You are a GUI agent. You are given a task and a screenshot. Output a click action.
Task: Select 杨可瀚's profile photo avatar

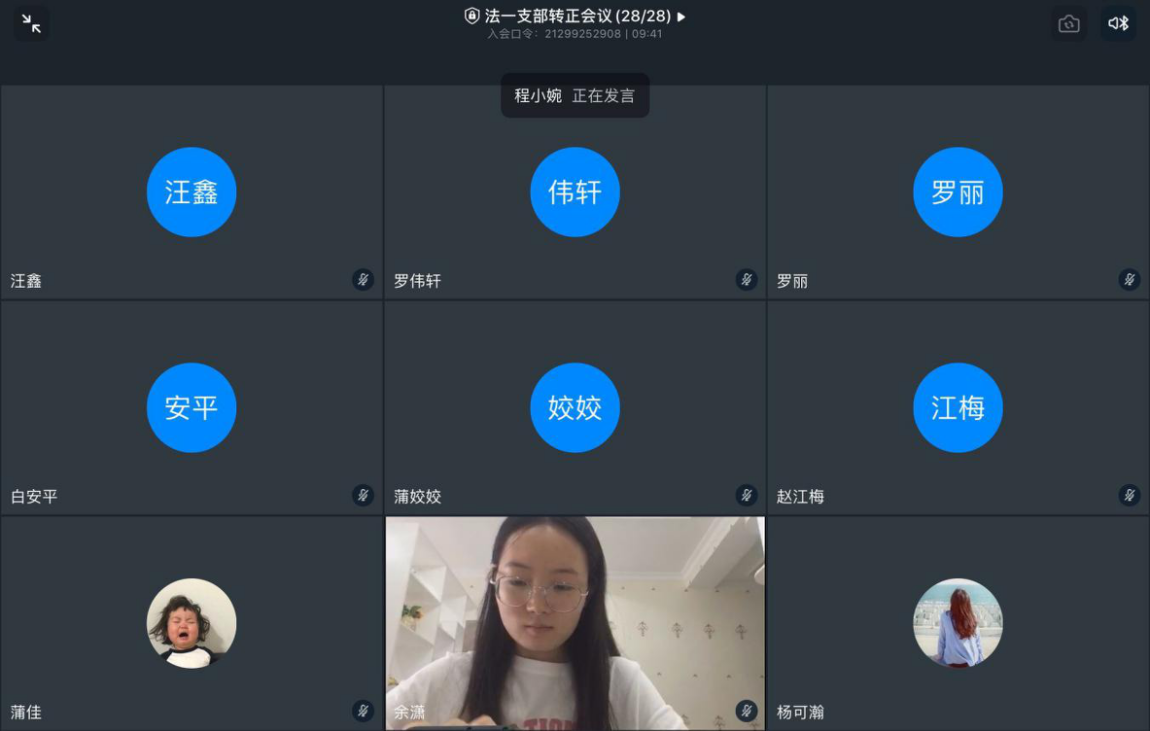point(958,623)
